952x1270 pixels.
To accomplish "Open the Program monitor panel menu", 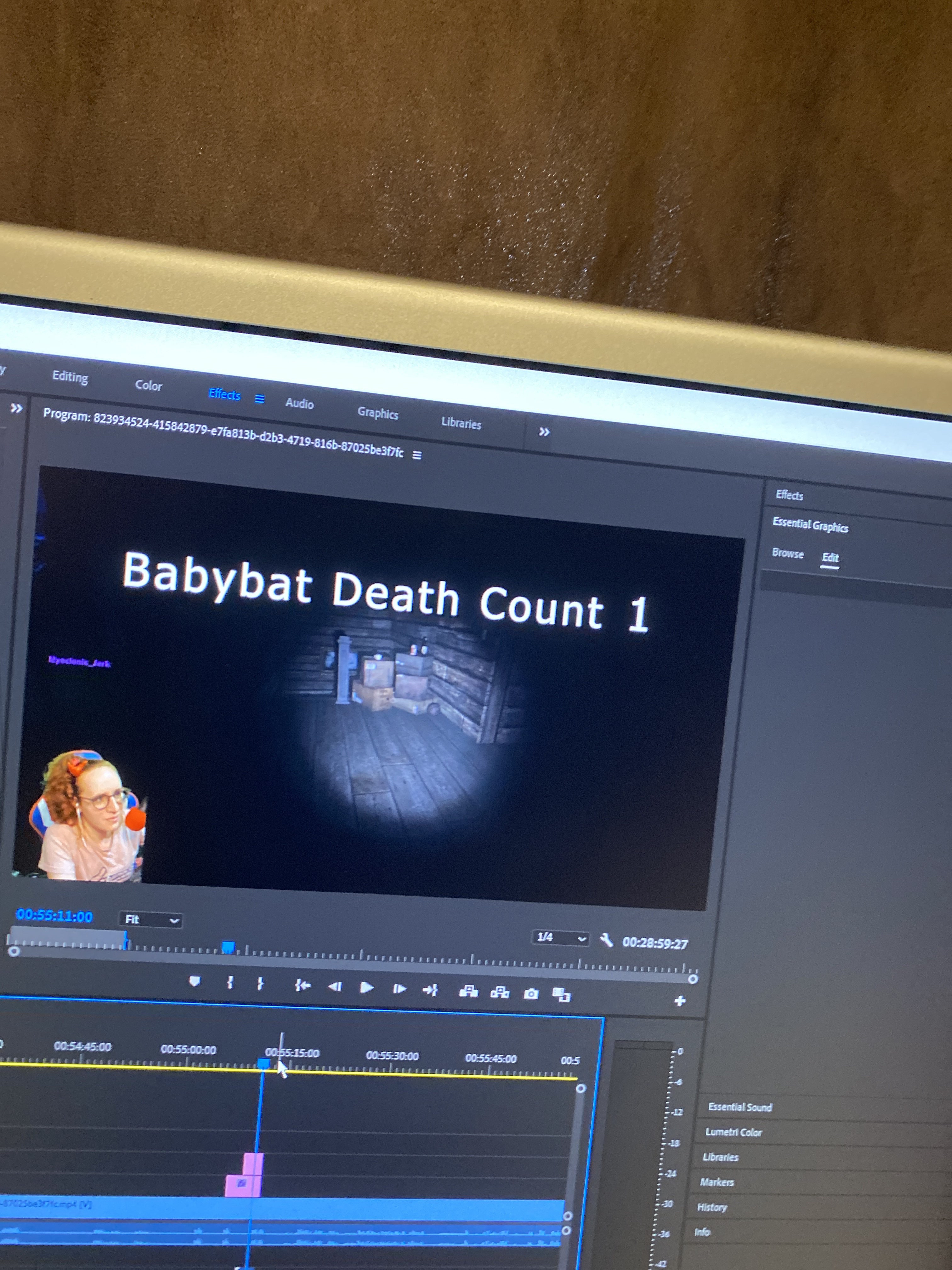I will click(x=417, y=455).
